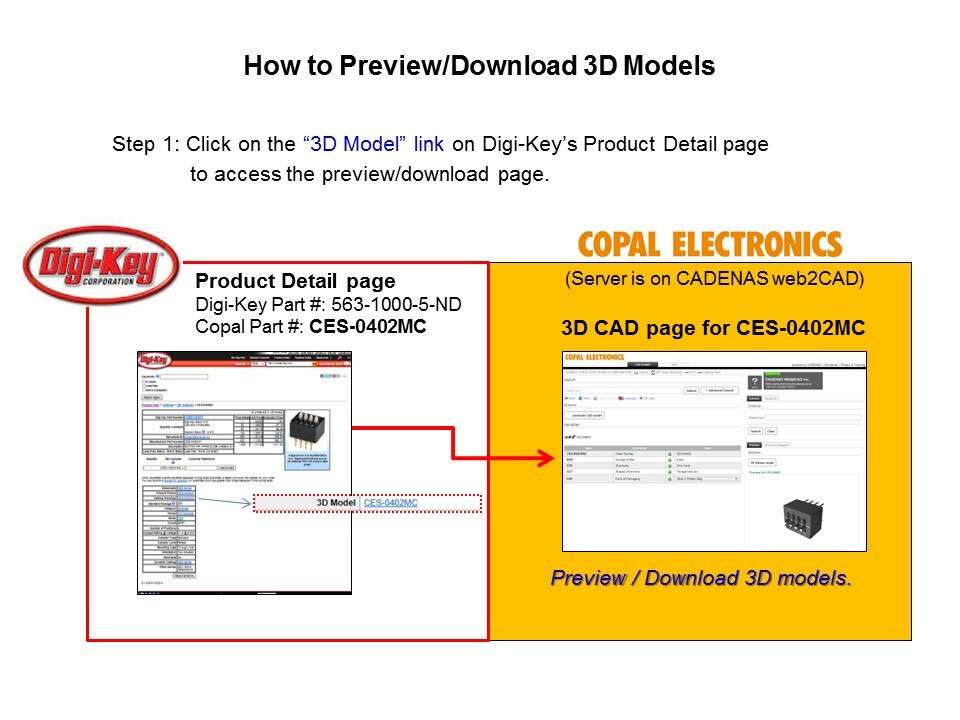Click the Search button beside the search field

[x=690, y=390]
